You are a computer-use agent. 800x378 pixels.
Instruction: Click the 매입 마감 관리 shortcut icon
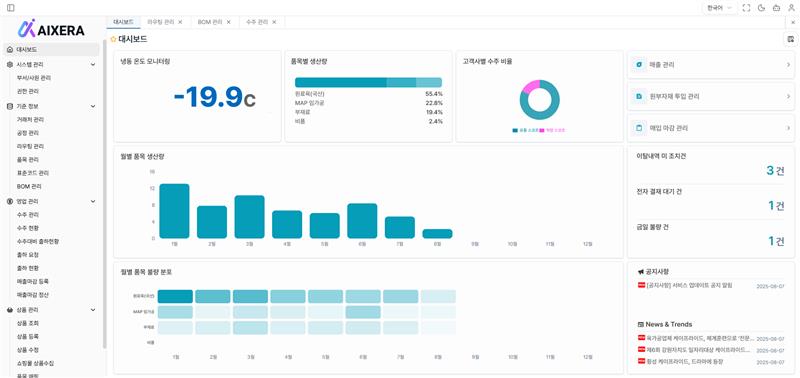click(638, 128)
